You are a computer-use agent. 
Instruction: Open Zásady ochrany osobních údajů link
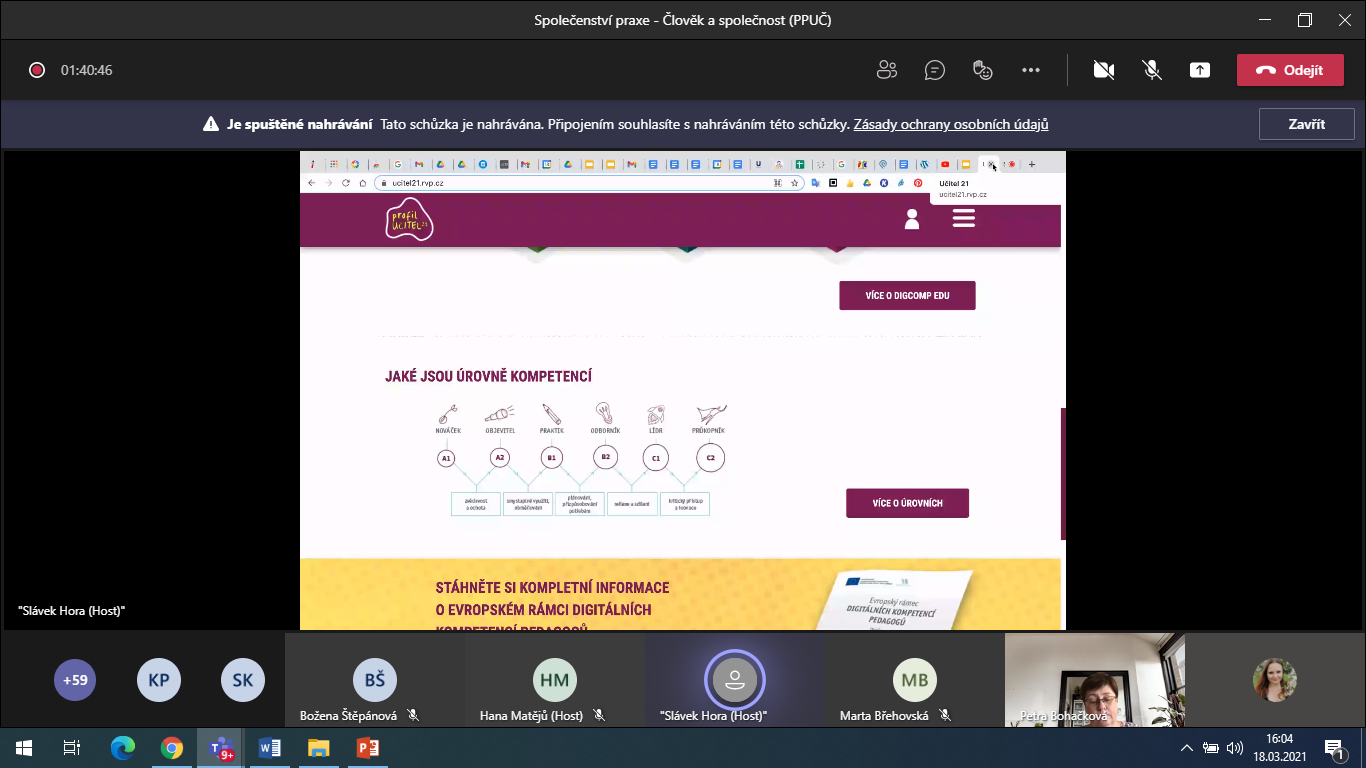[x=950, y=125]
